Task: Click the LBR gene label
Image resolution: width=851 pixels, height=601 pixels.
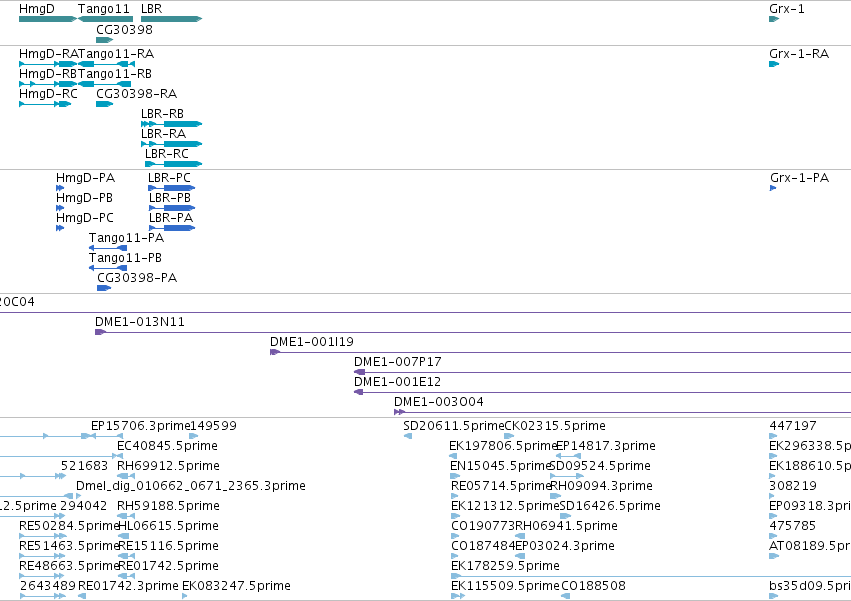Action: pos(151,9)
